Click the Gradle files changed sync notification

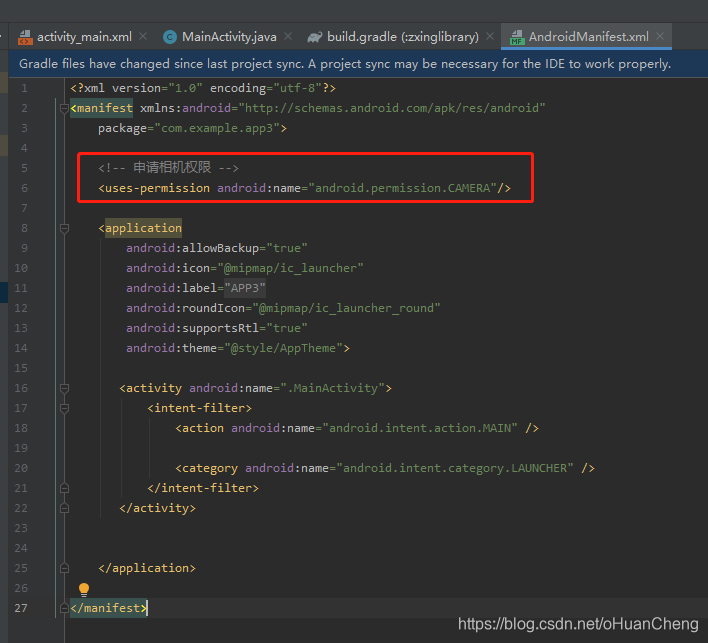click(345, 64)
